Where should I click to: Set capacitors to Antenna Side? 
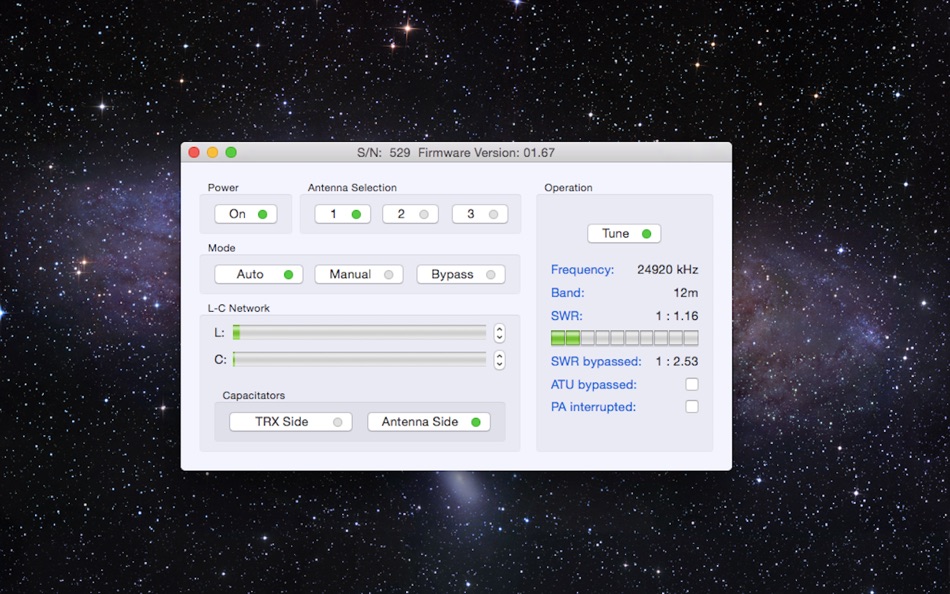[x=429, y=422]
